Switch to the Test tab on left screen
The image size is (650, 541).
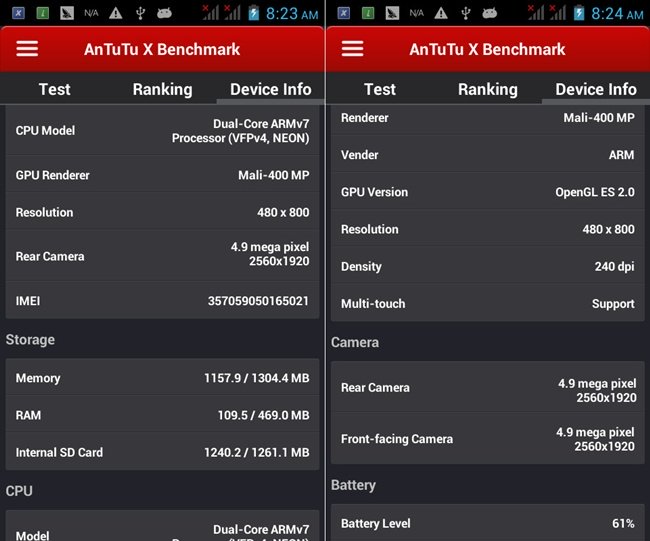point(54,89)
